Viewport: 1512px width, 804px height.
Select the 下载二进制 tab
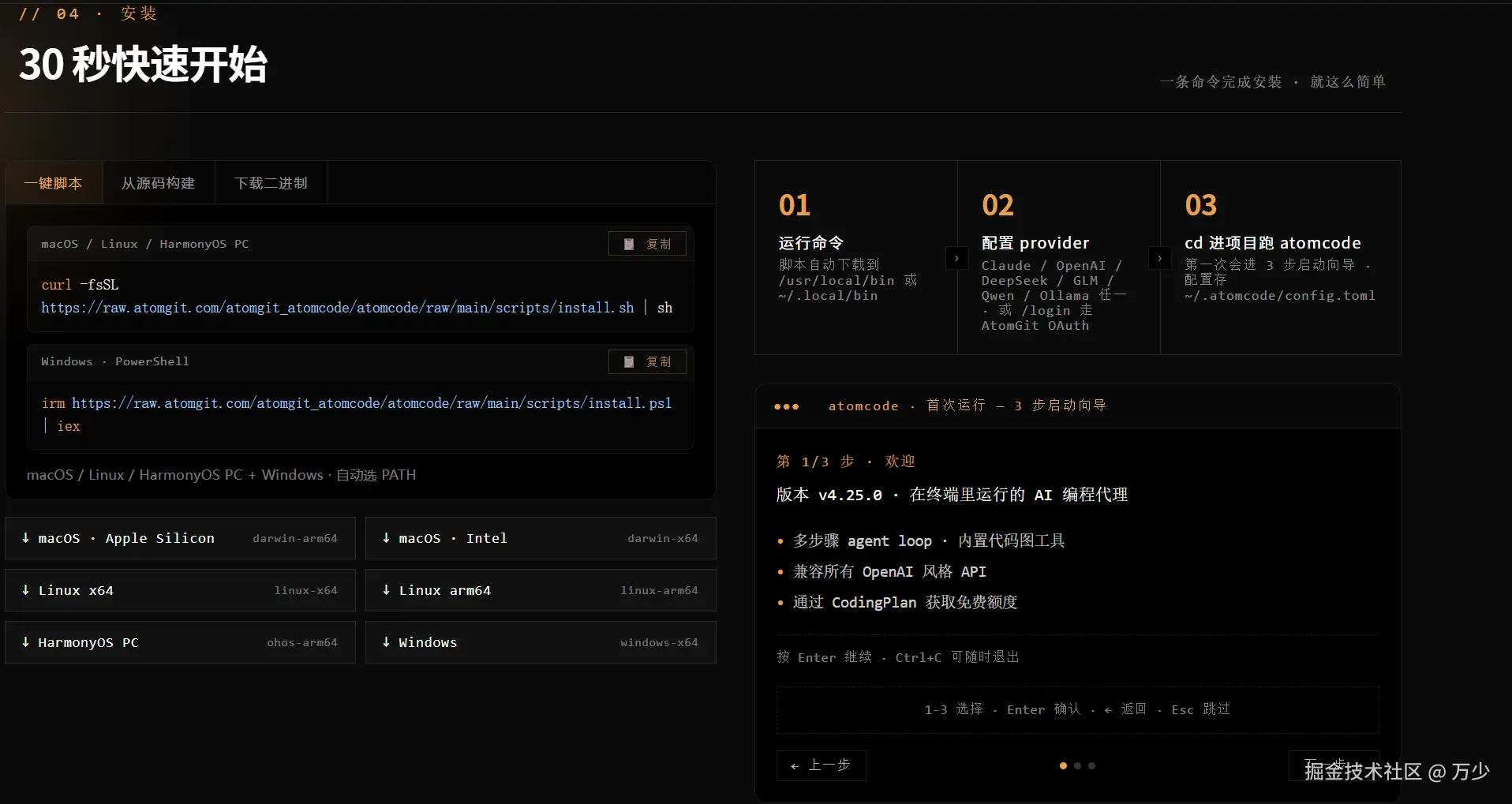pos(271,183)
